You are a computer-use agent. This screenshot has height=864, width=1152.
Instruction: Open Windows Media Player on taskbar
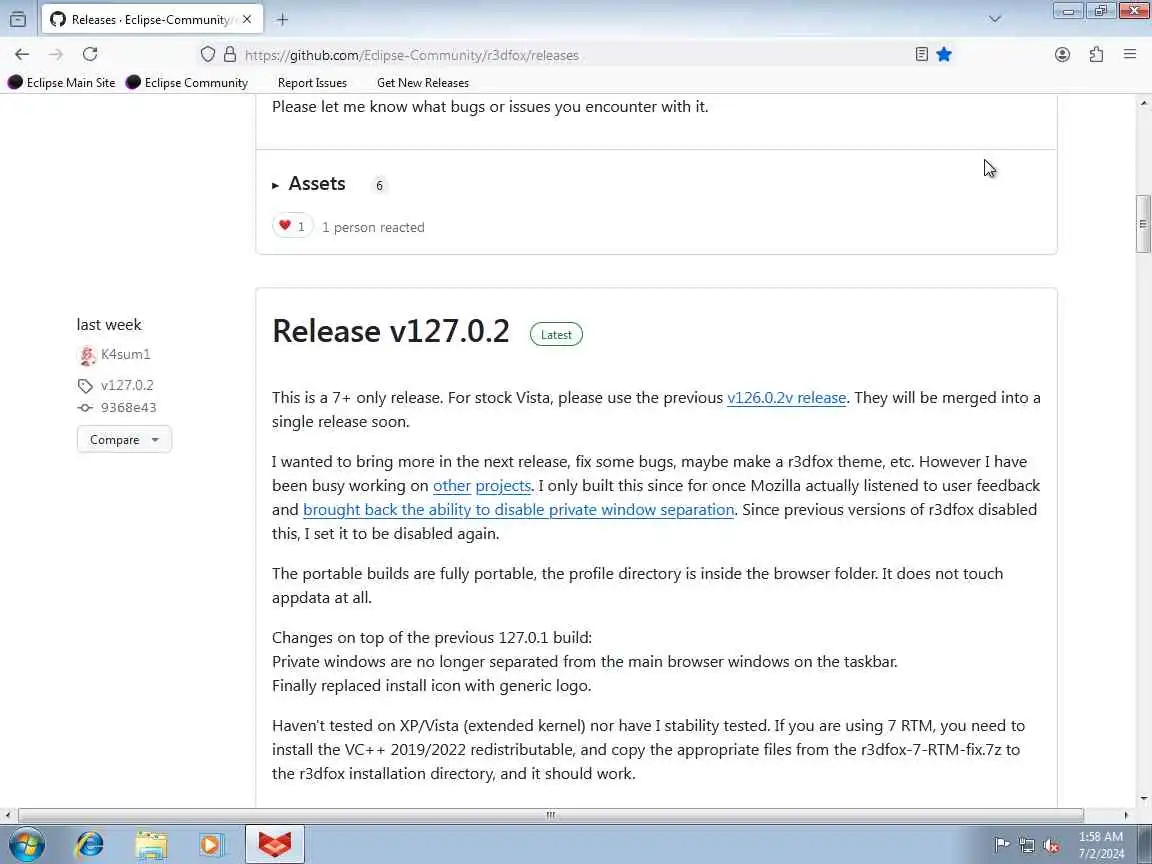pos(212,844)
